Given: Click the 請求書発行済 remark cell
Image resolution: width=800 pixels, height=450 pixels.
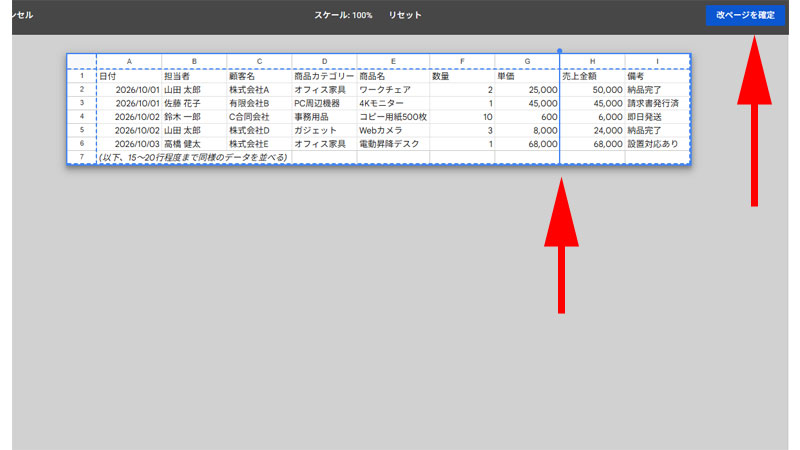Looking at the screenshot, I should [x=657, y=103].
